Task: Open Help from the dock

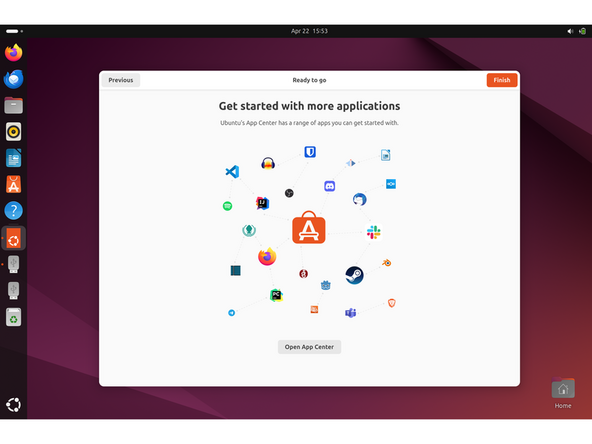Action: tap(14, 211)
